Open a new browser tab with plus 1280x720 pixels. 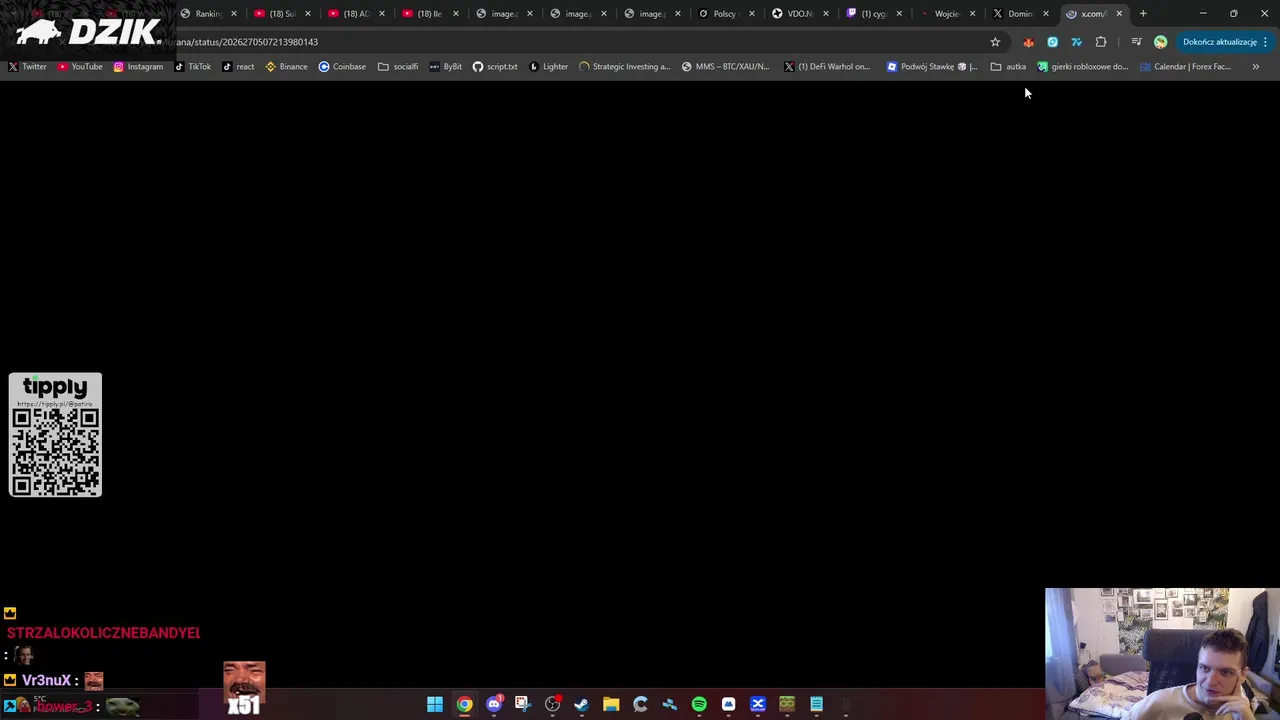click(x=1143, y=14)
